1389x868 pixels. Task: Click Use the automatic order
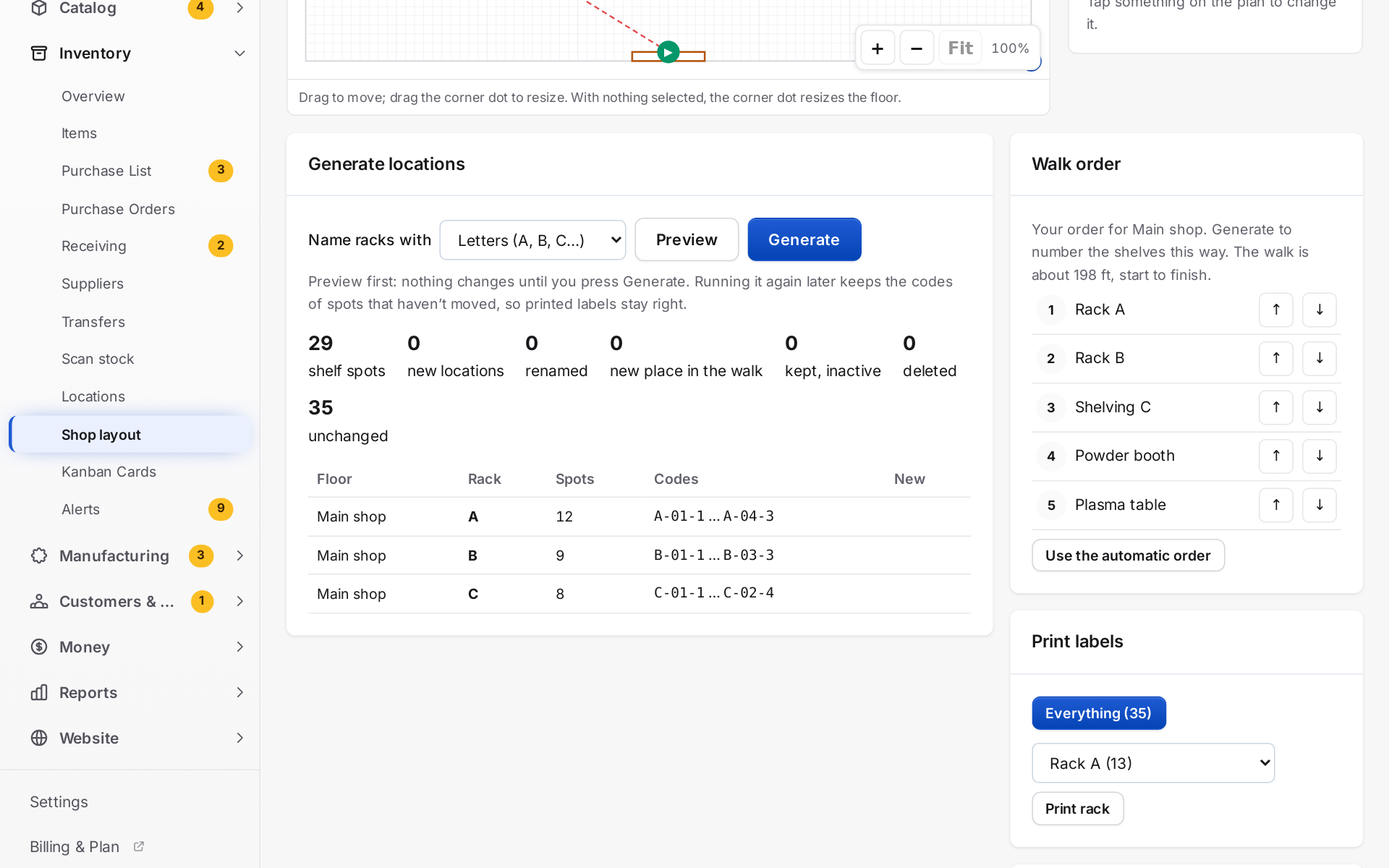[x=1128, y=556]
